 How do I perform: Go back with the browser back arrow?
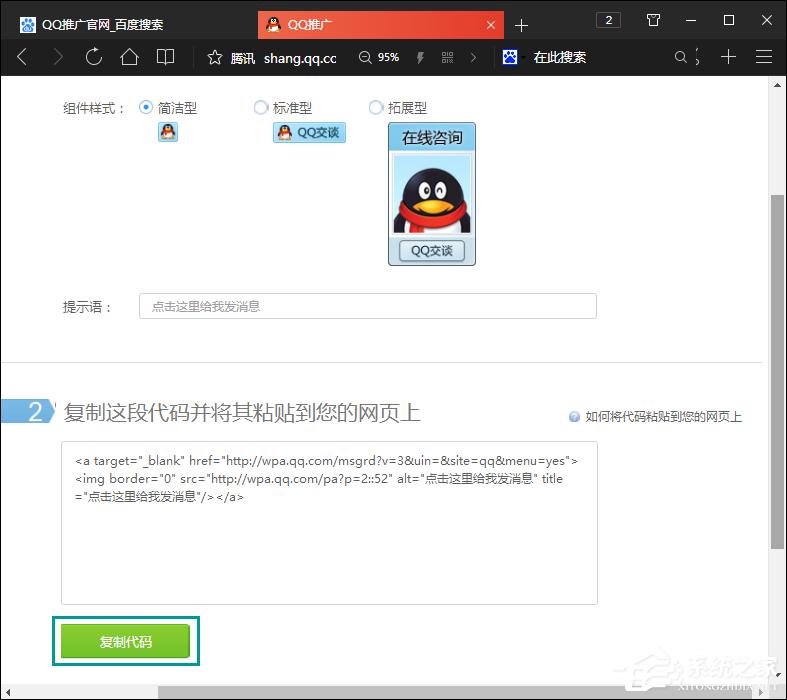pyautogui.click(x=22, y=57)
